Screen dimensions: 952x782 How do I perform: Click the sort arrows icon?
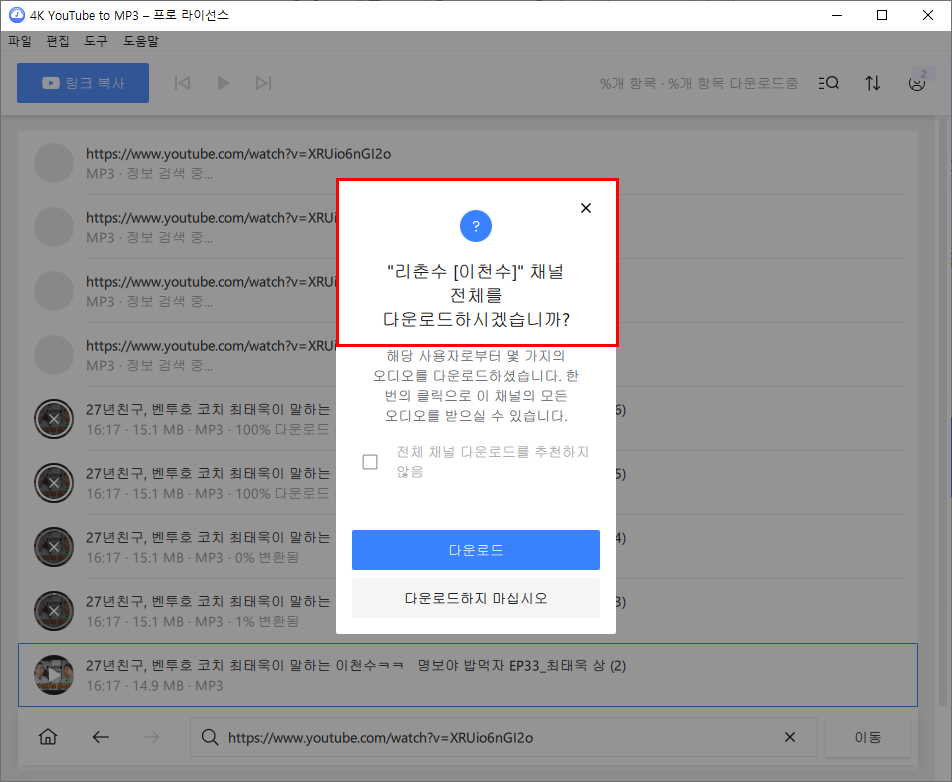click(x=872, y=83)
